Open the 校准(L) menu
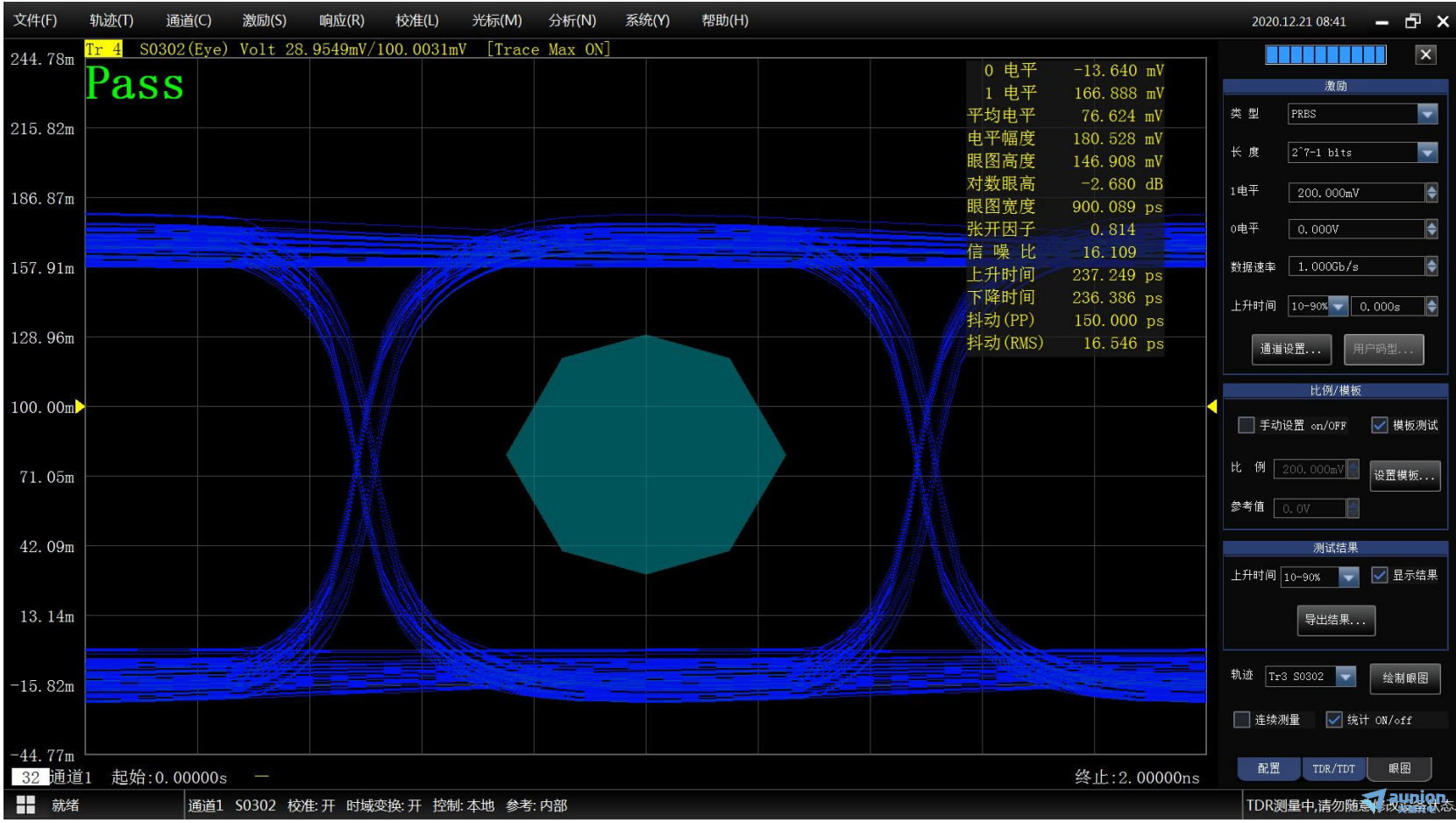Viewport: 1456px width, 823px height. (x=417, y=20)
